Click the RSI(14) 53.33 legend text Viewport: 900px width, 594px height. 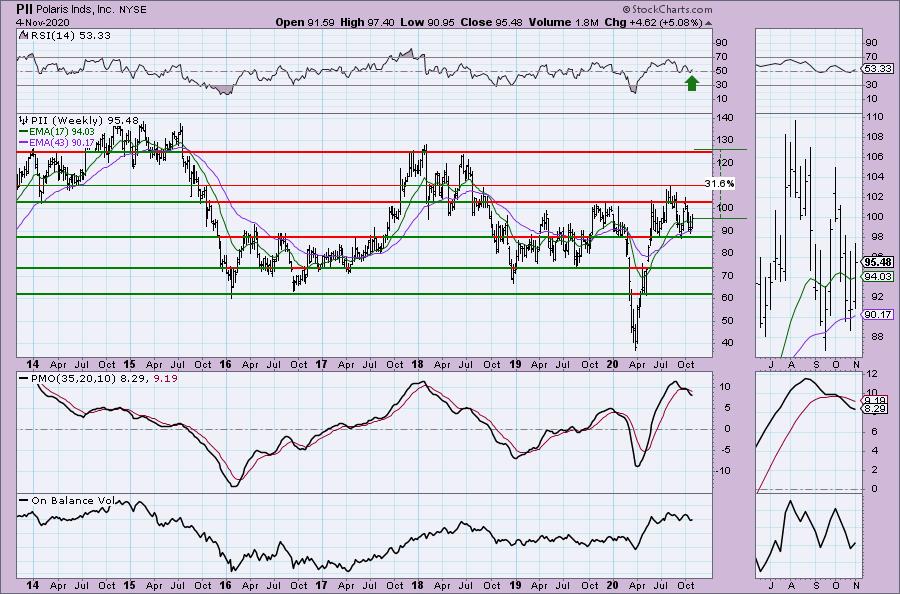tap(69, 36)
